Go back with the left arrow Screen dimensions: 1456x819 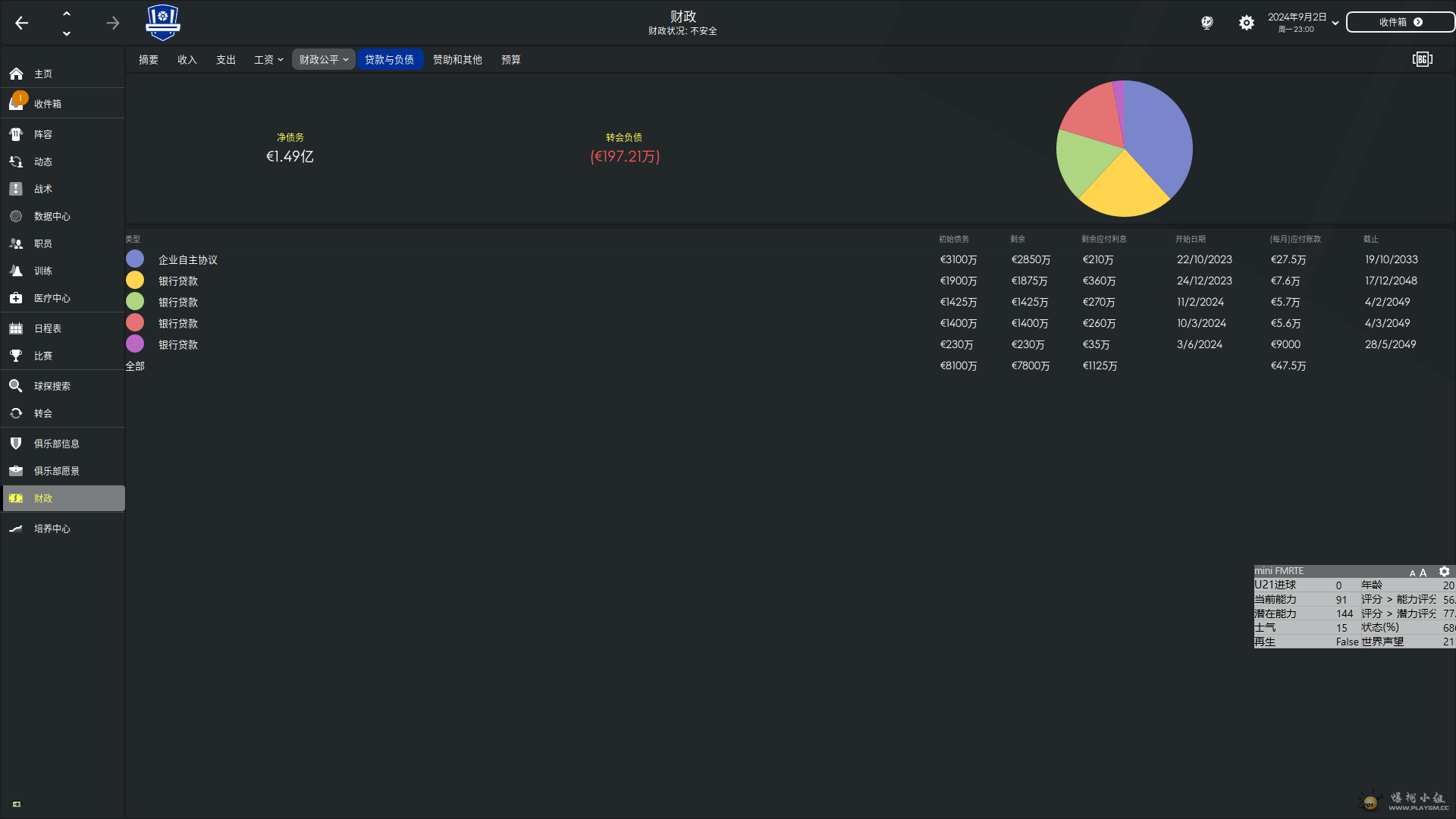(22, 23)
